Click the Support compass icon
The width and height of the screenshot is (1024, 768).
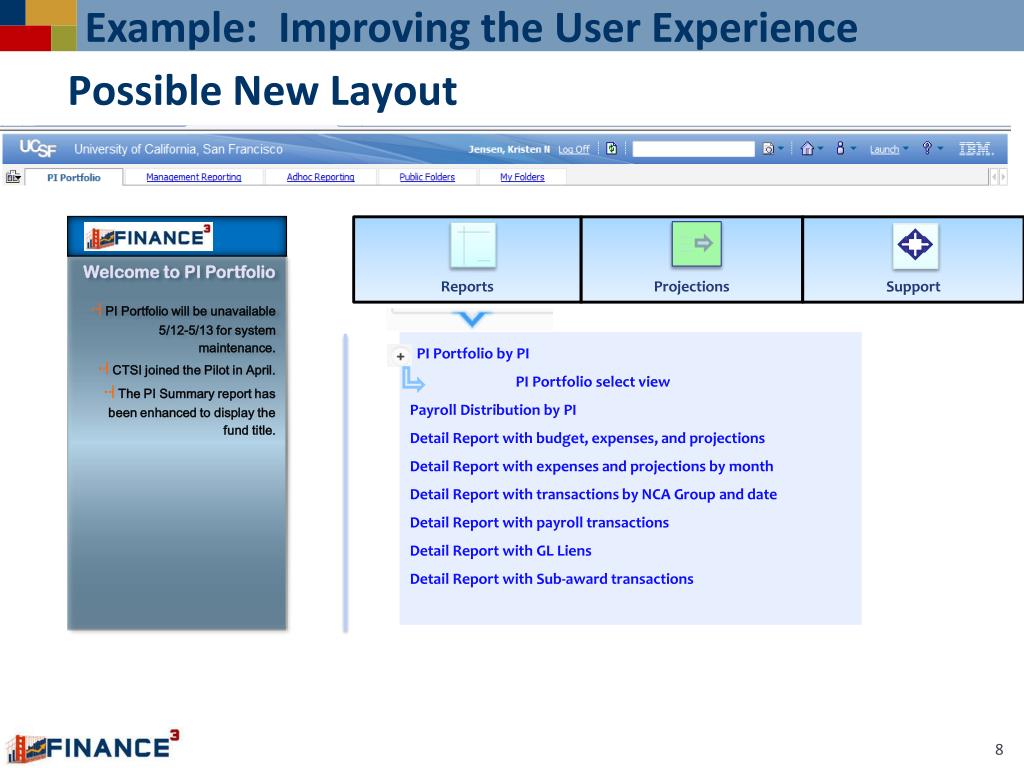915,246
